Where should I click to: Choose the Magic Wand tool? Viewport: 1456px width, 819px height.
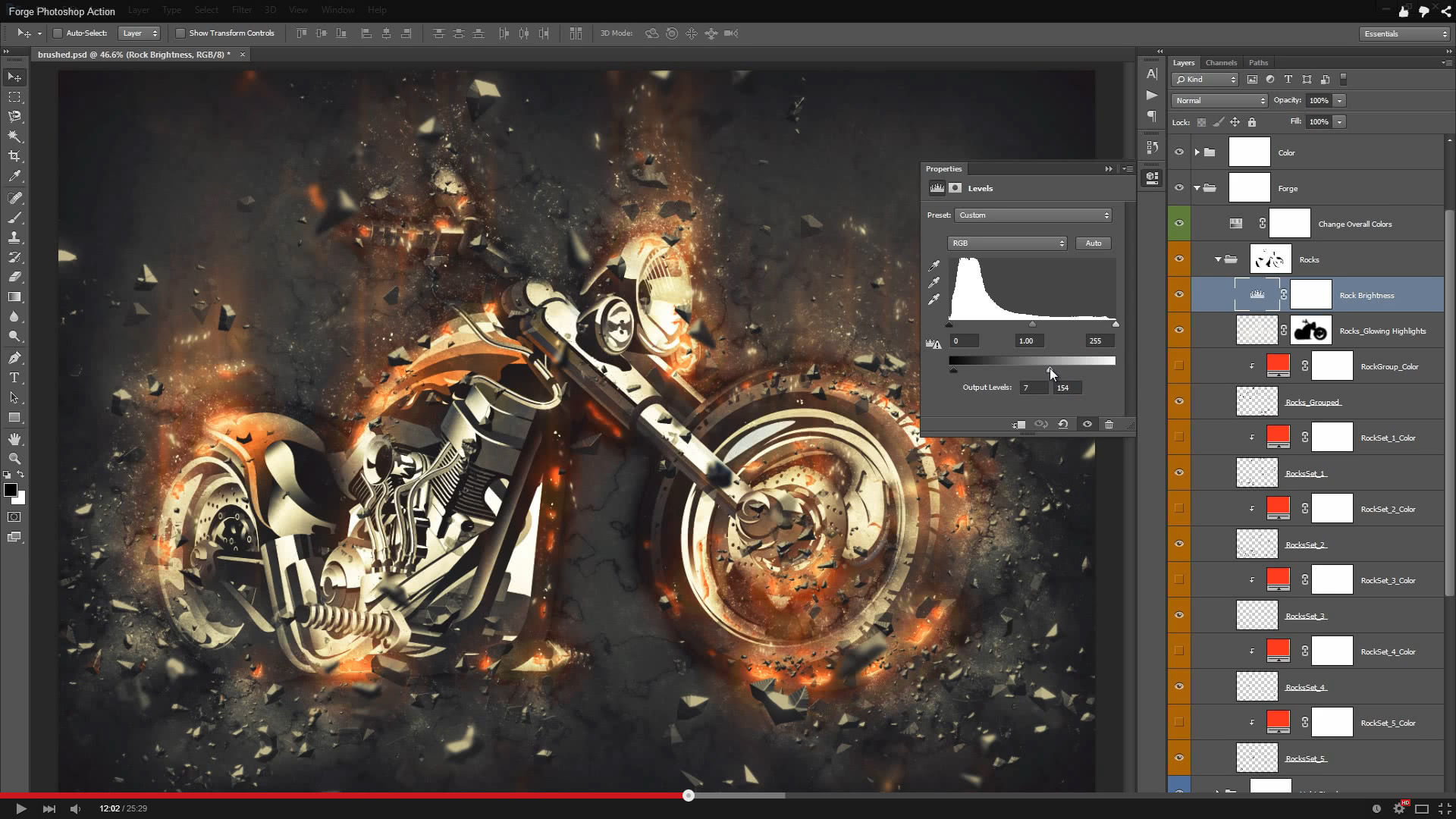tap(14, 136)
